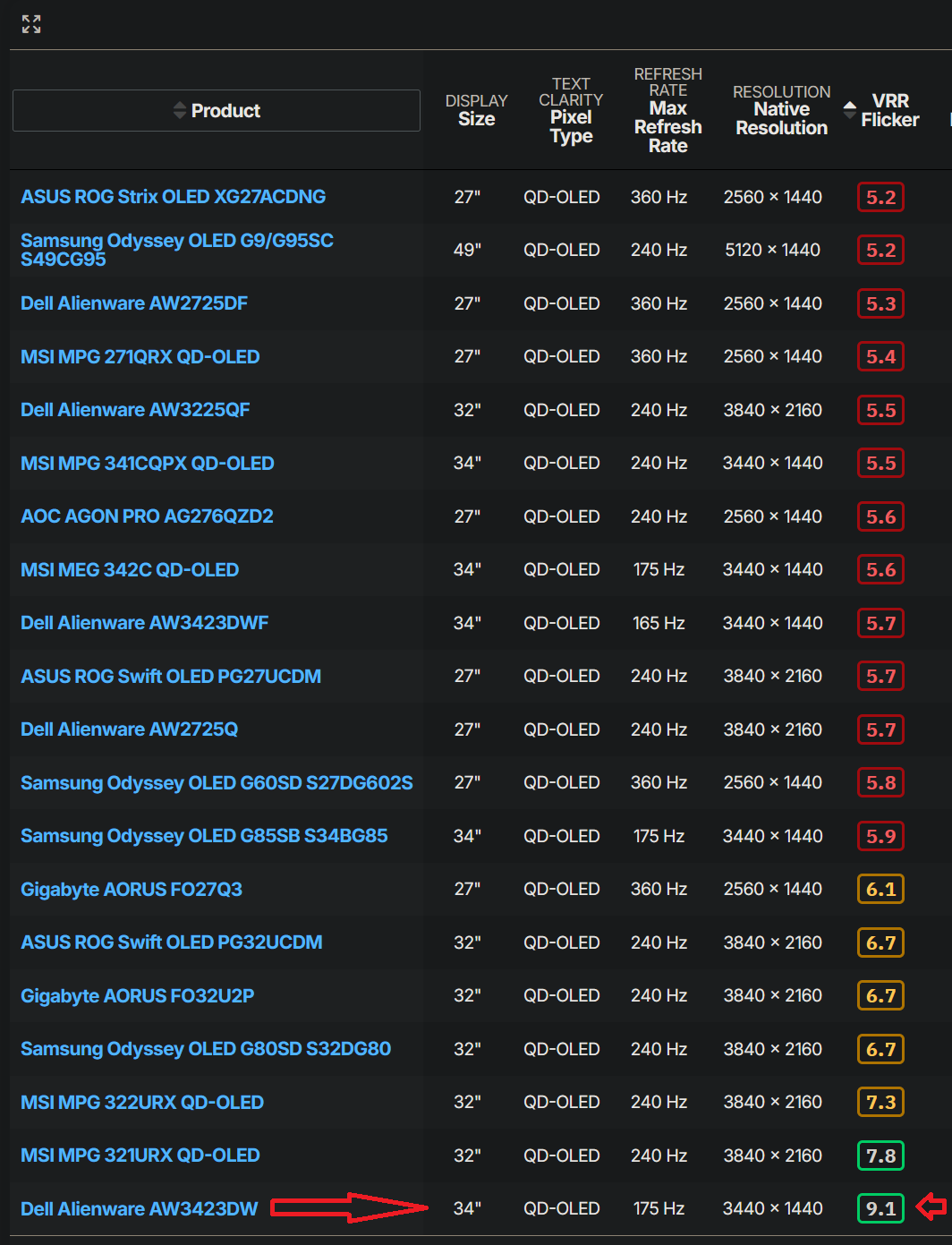Open Dell Alienware AW2725DF product page
This screenshot has height=1245, width=952.
(x=134, y=303)
